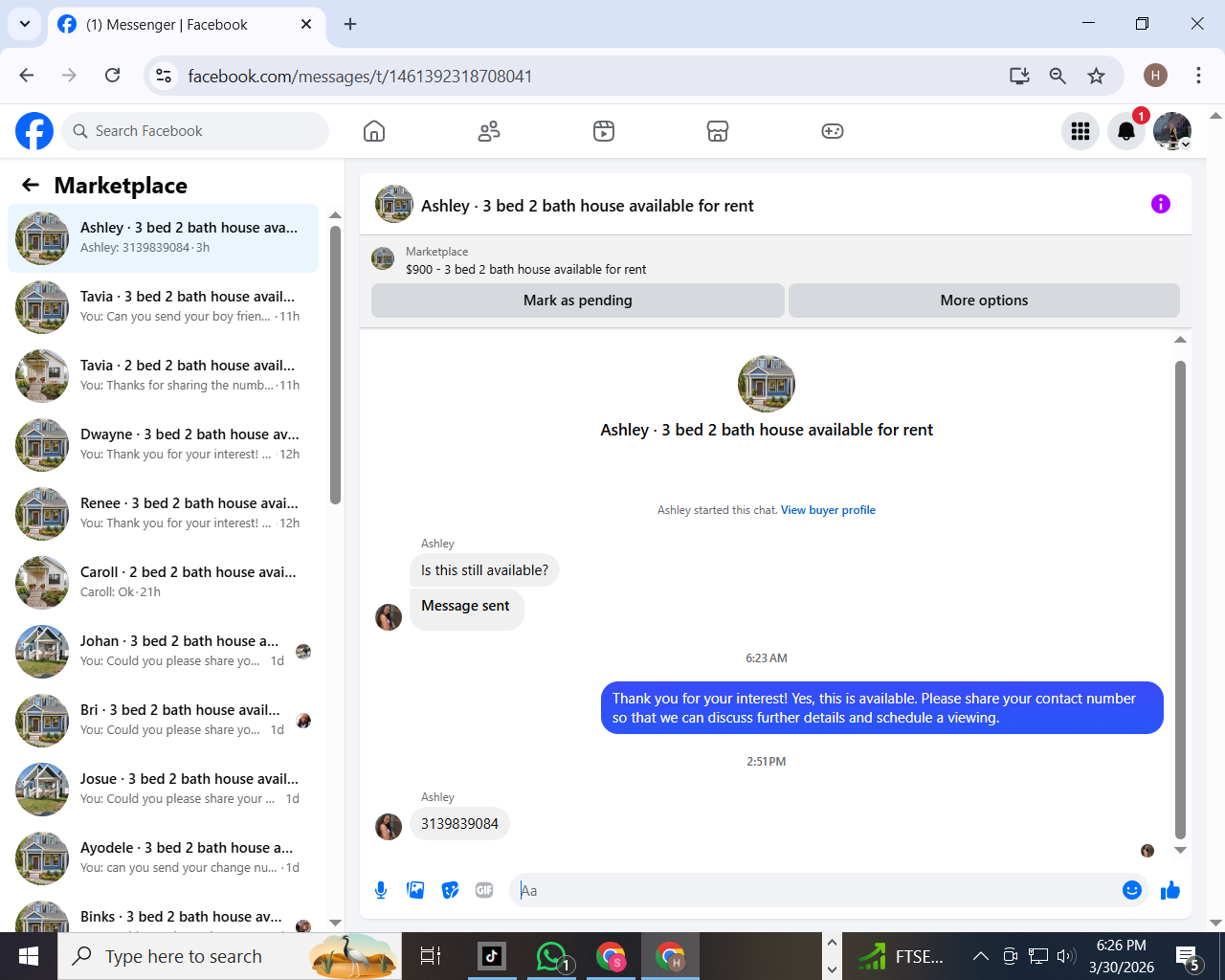
Task: Open the Renee conversation
Action: click(163, 513)
